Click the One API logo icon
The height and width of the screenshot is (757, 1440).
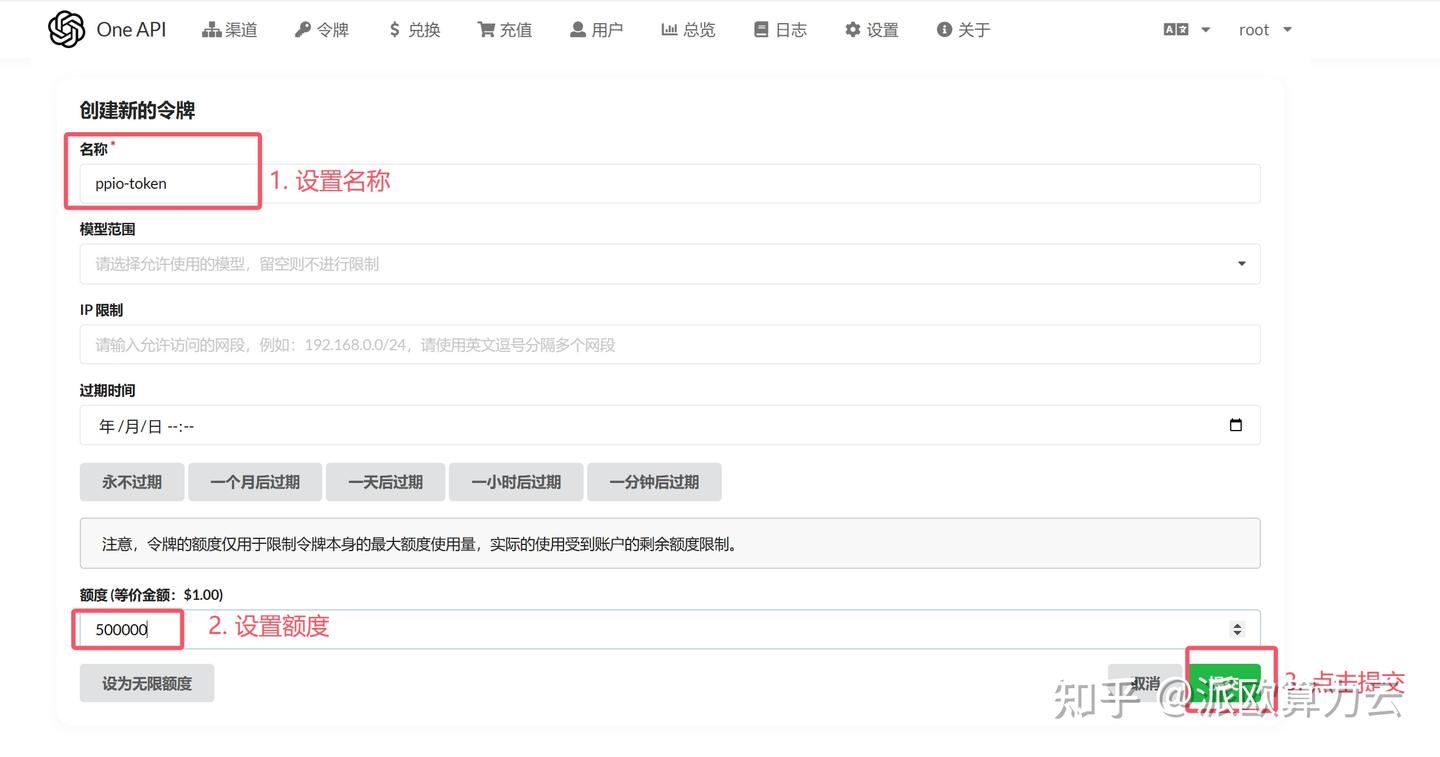(66, 29)
